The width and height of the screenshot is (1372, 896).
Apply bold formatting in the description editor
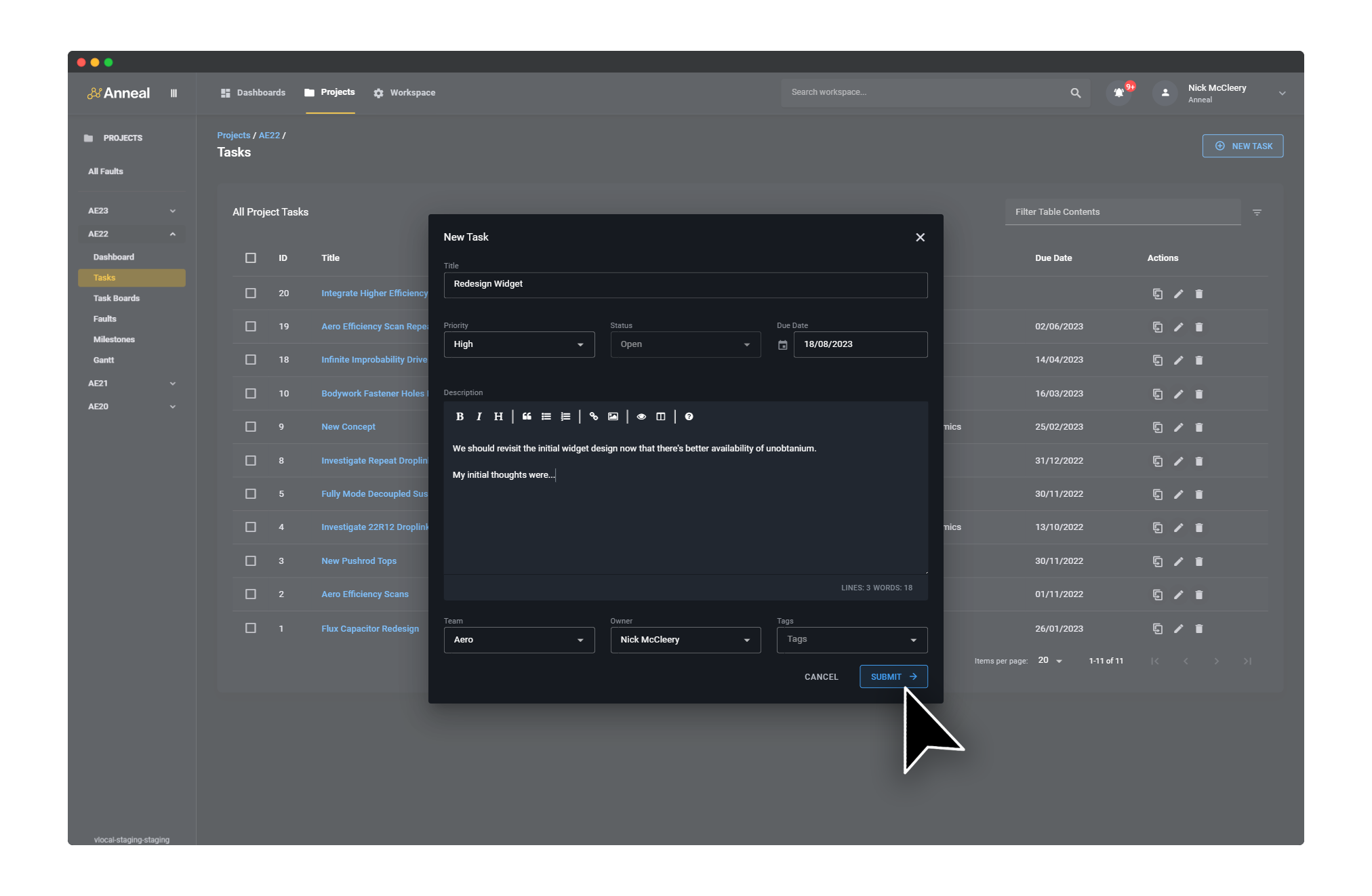pos(460,416)
